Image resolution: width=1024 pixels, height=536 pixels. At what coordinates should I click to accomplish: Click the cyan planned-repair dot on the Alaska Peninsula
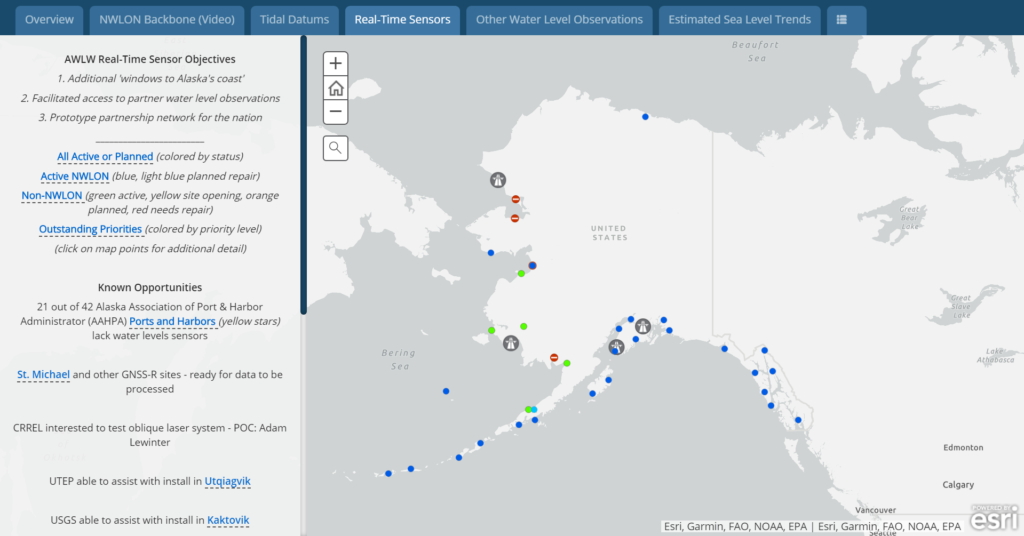click(x=534, y=409)
